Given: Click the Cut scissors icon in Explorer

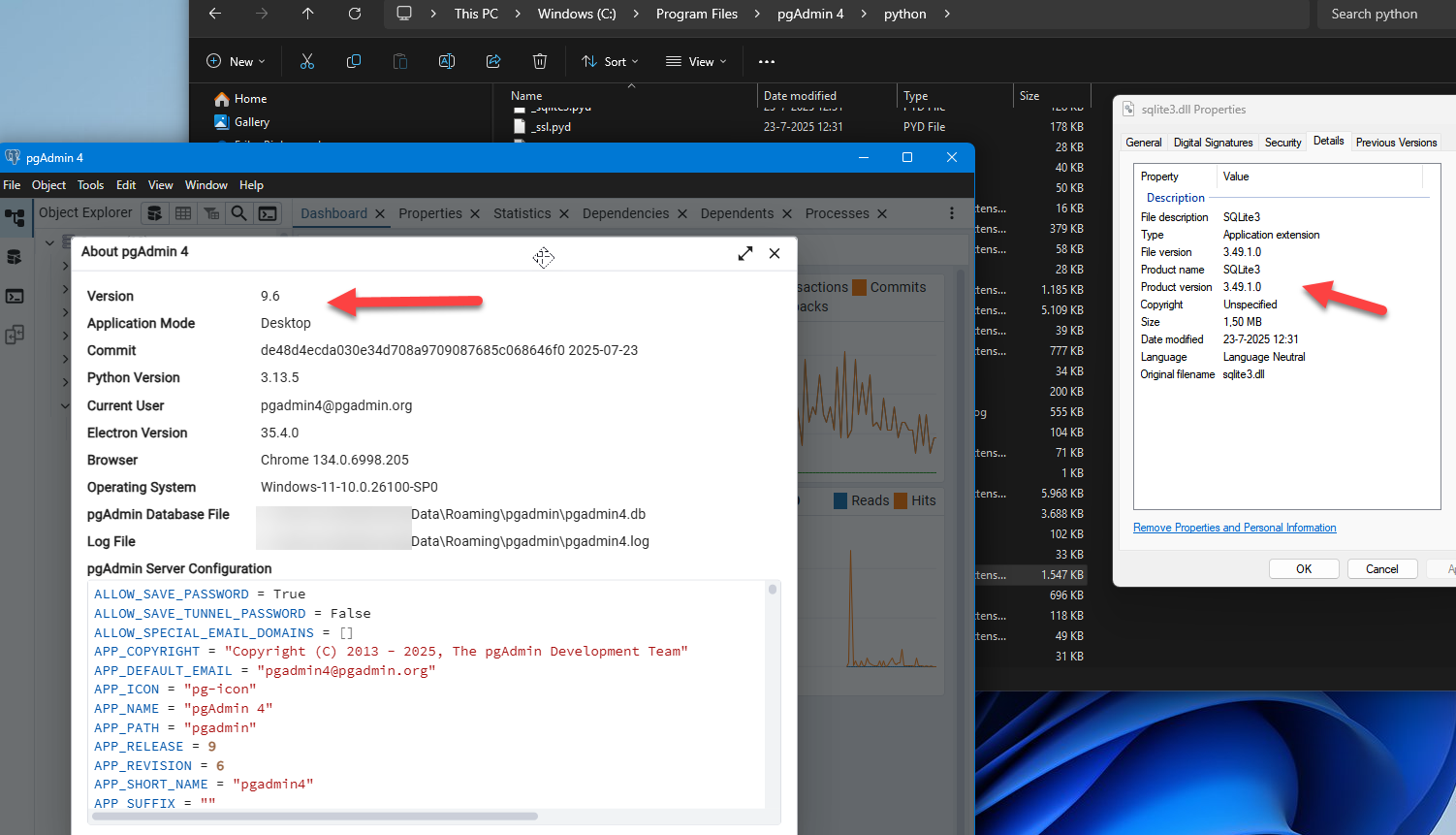Looking at the screenshot, I should (307, 61).
